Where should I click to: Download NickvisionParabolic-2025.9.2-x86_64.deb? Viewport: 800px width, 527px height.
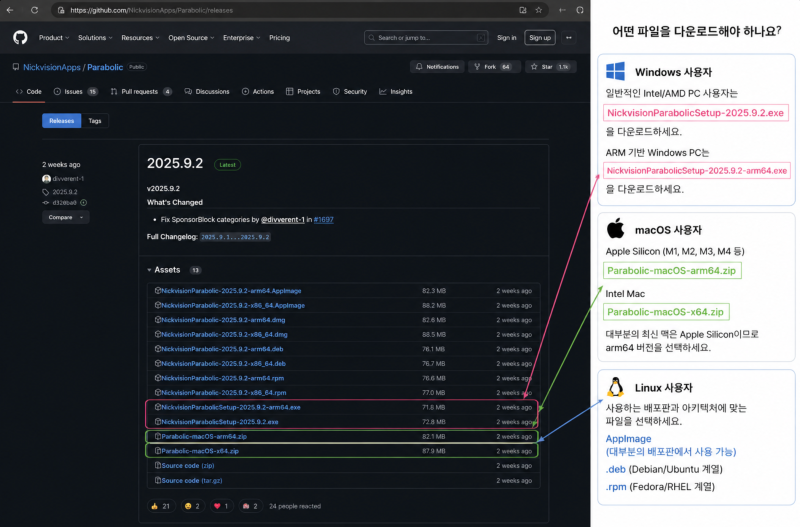pyautogui.click(x=223, y=364)
